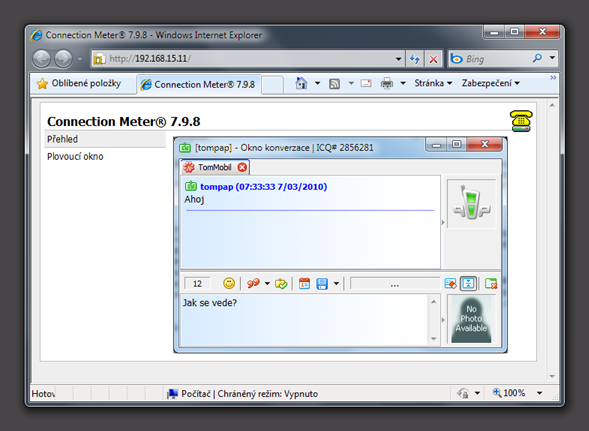Viewport: 589px width, 431px height.
Task: Select the TomMobil chat tab
Action: click(x=215, y=167)
